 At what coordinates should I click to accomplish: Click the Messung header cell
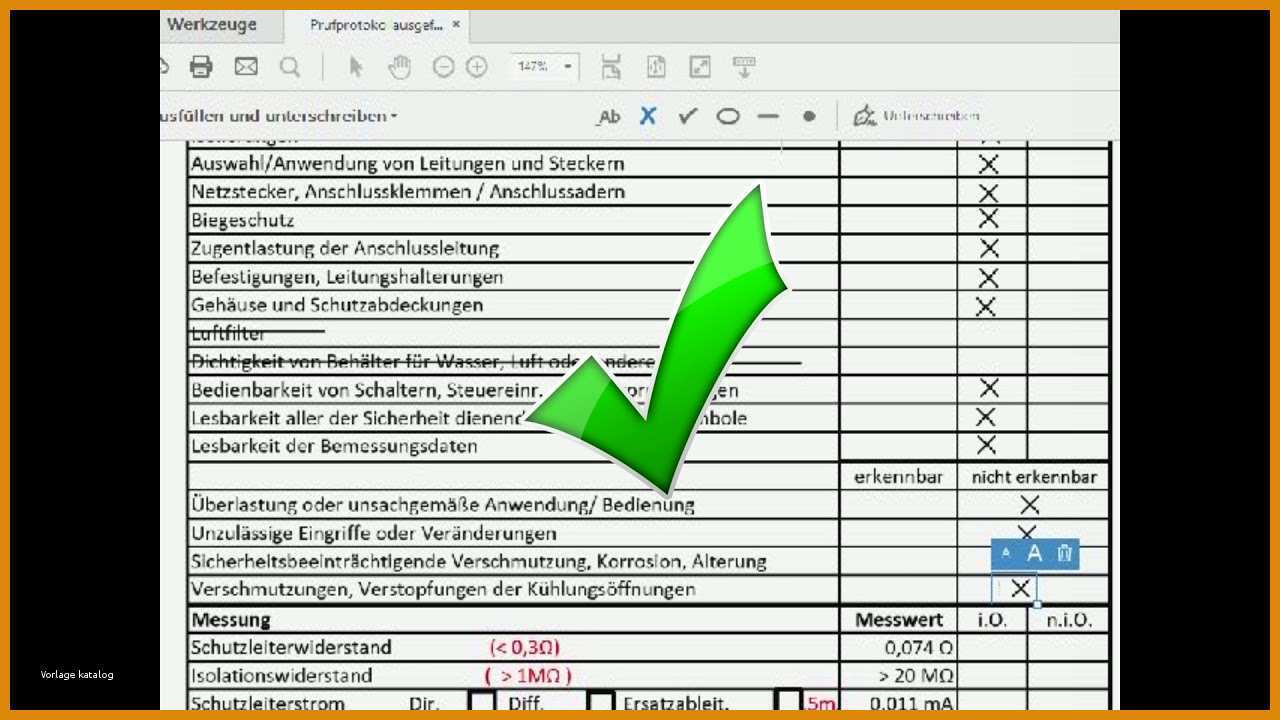[x=230, y=619]
